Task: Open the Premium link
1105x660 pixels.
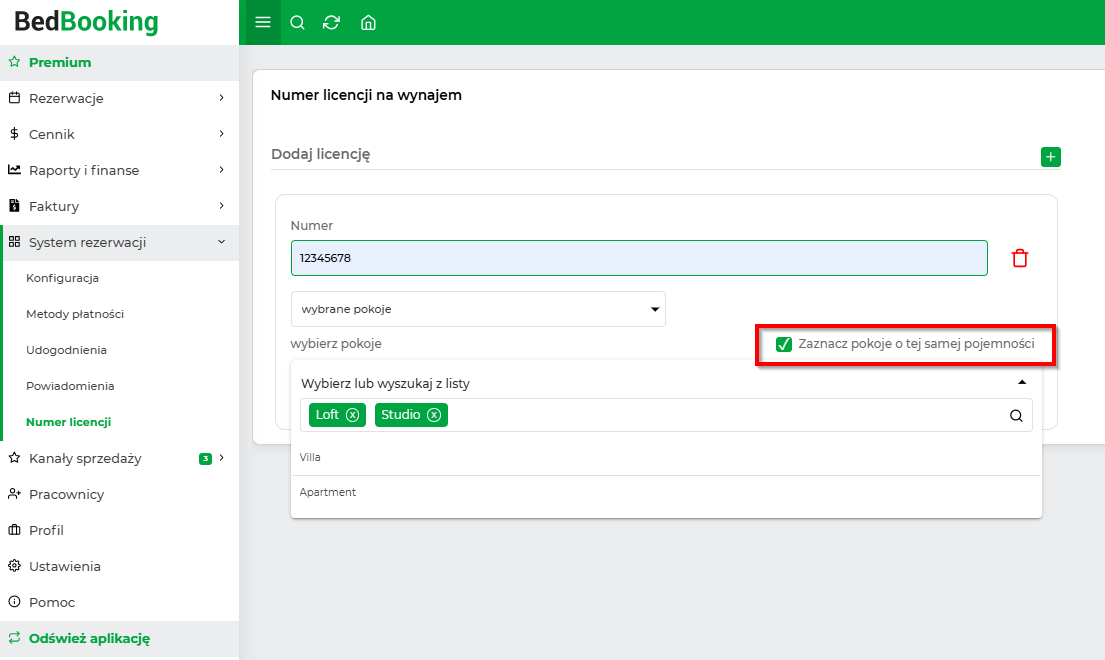Action: click(60, 62)
